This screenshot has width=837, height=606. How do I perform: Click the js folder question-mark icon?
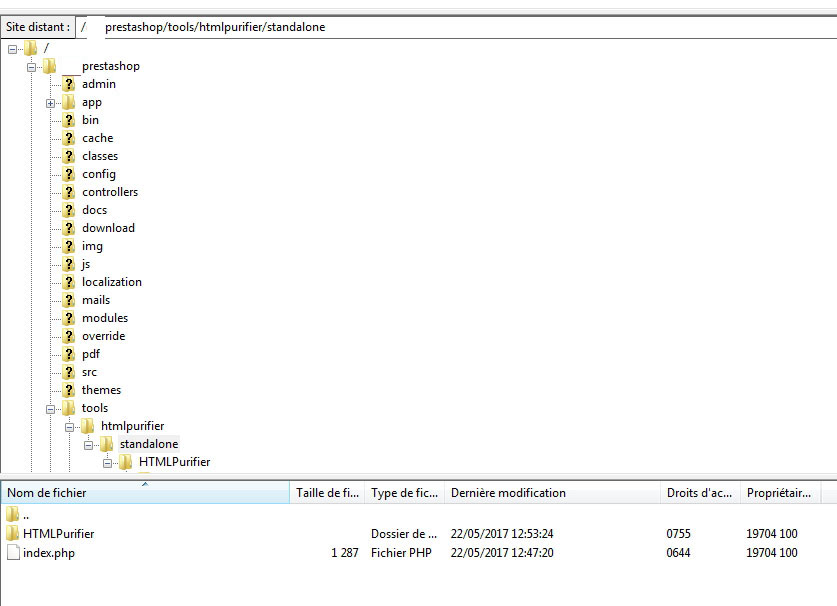pos(68,264)
